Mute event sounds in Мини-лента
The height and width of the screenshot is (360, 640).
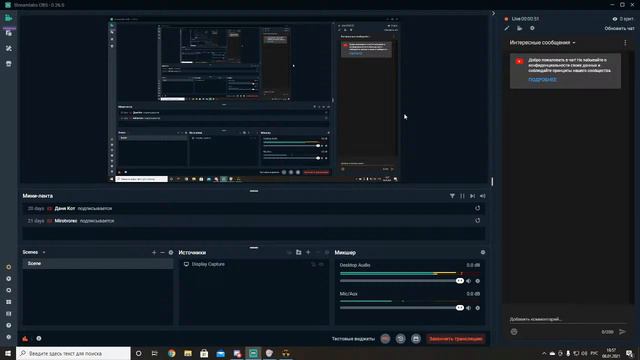(x=482, y=196)
